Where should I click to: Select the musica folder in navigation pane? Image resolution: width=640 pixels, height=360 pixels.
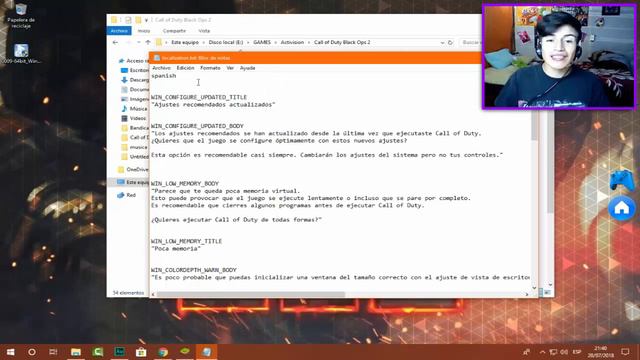point(135,147)
